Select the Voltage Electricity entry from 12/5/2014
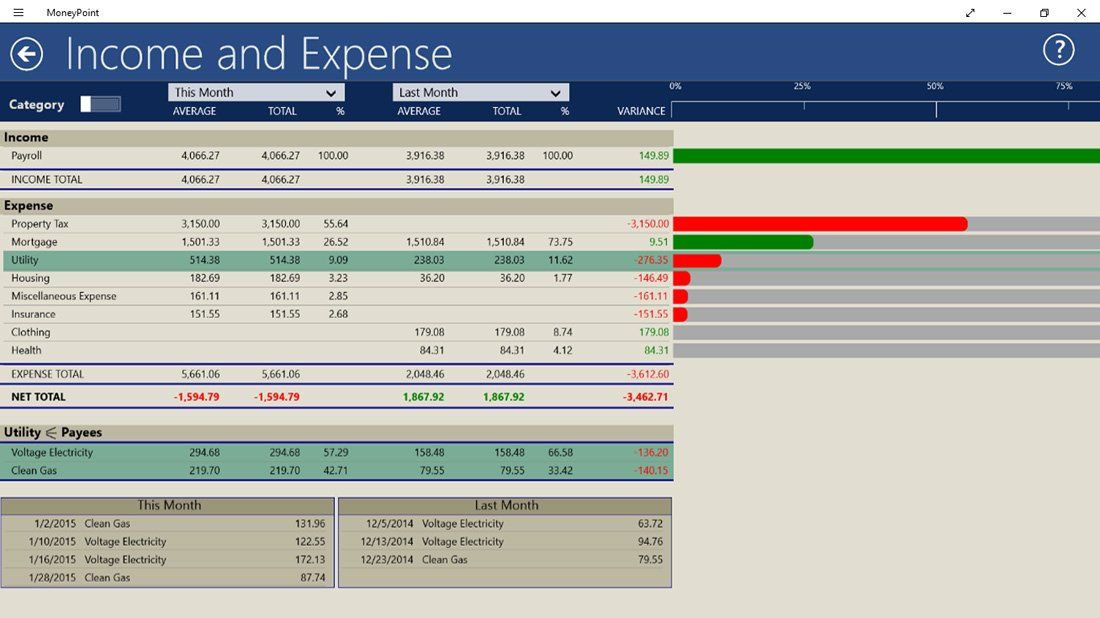1100x618 pixels. click(505, 523)
